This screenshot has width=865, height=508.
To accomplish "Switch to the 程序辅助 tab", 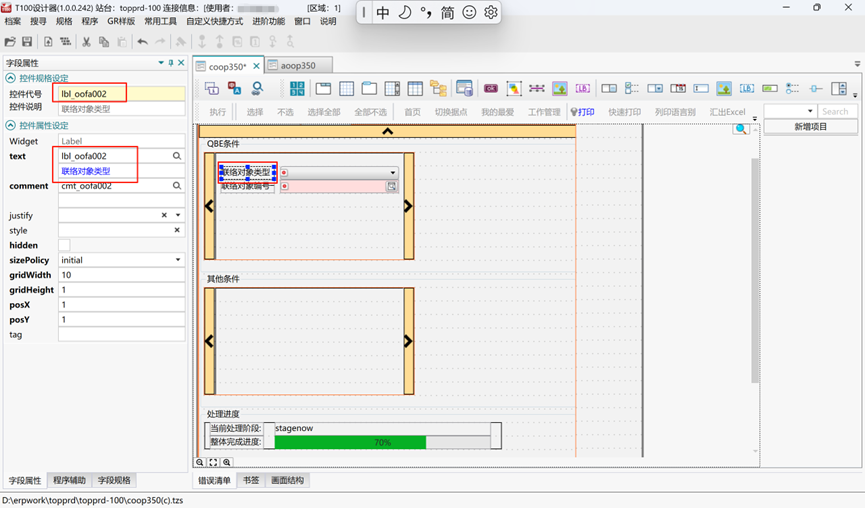I will (70, 480).
